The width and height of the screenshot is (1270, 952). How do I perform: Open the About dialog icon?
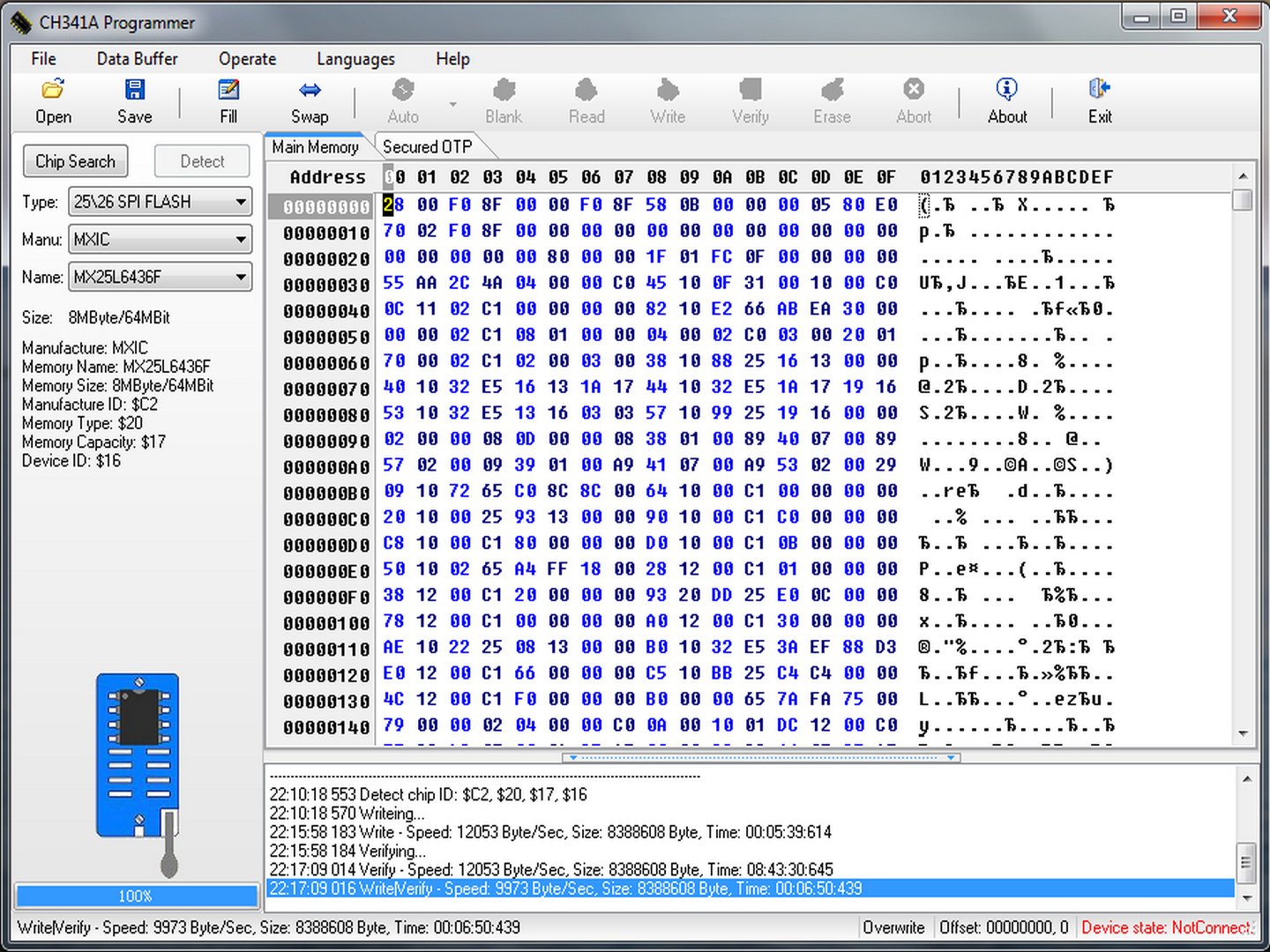coord(1006,91)
